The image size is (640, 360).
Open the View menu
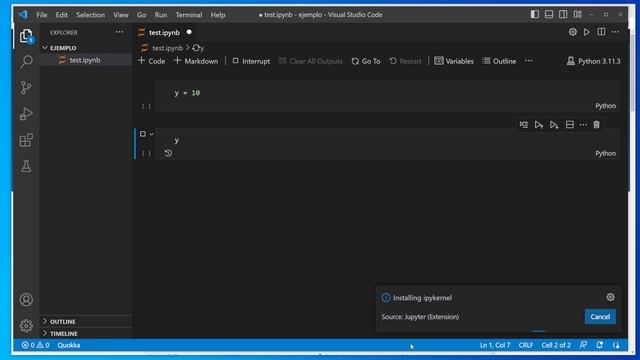[x=120, y=15]
